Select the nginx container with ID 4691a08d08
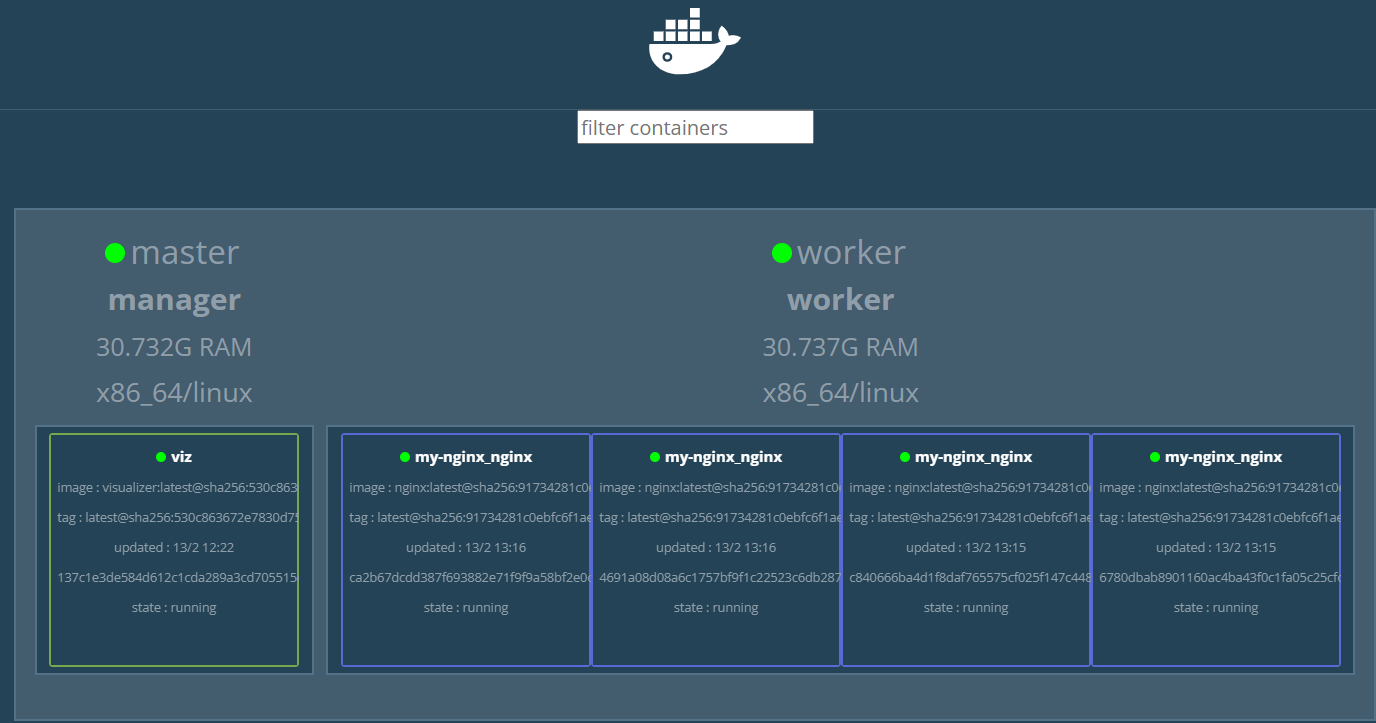The height and width of the screenshot is (723, 1376). point(716,577)
